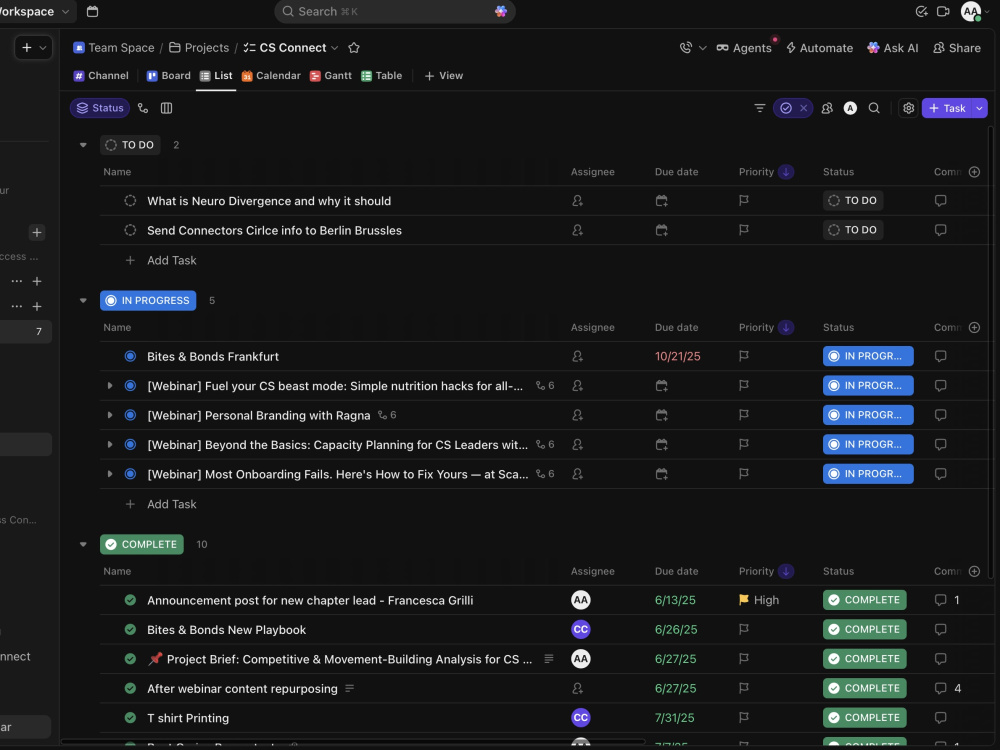
Task: Add a new view with + View
Action: 444,76
